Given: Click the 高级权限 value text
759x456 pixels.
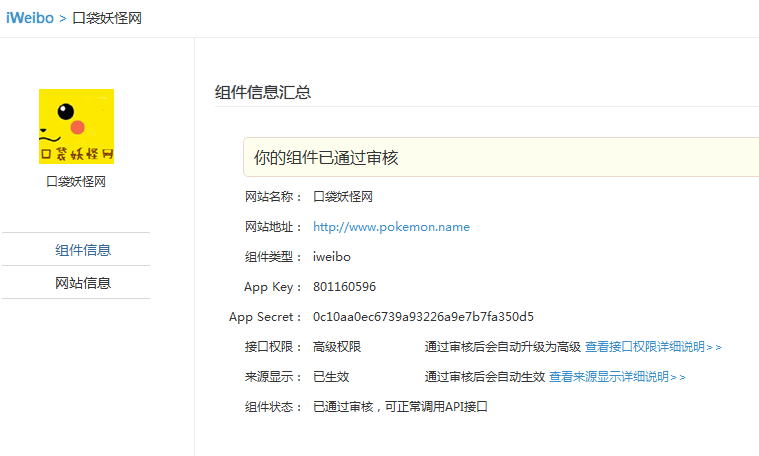Looking at the screenshot, I should 337,347.
